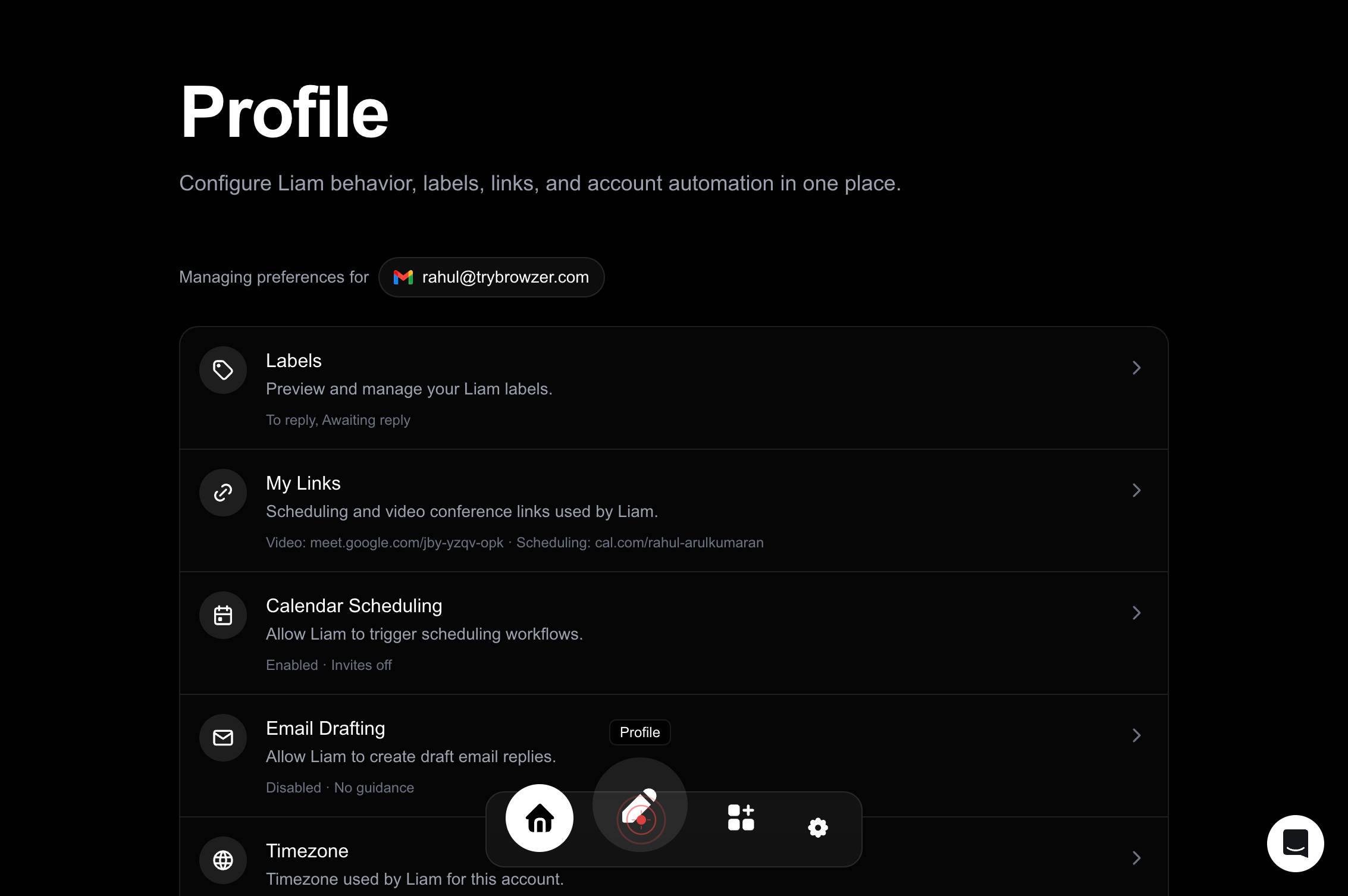This screenshot has height=896, width=1348.
Task: Open Profile pencil icon in dock
Action: (640, 805)
